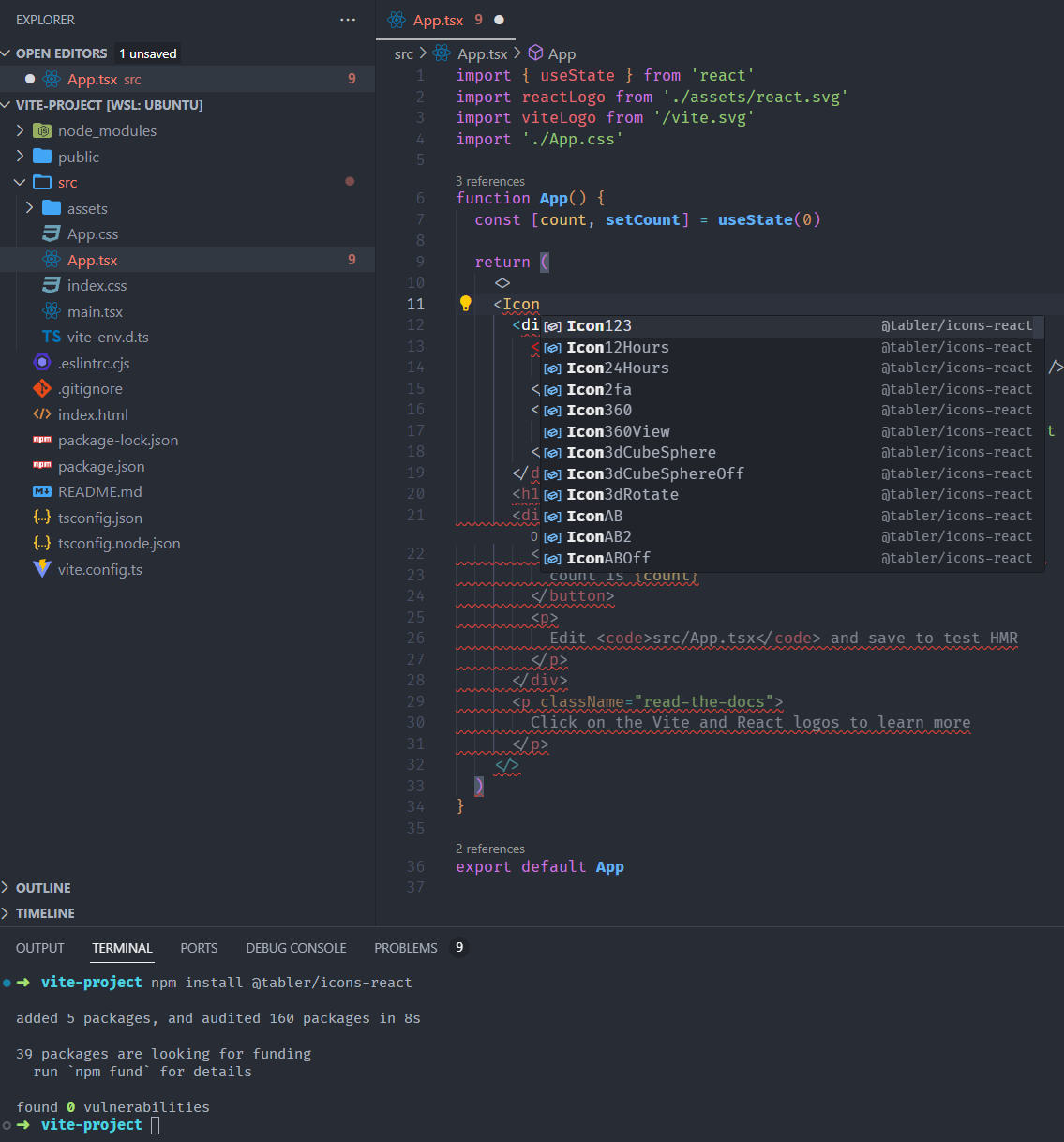Click the ESLint icon beside .eslintrc.cjs

42,362
